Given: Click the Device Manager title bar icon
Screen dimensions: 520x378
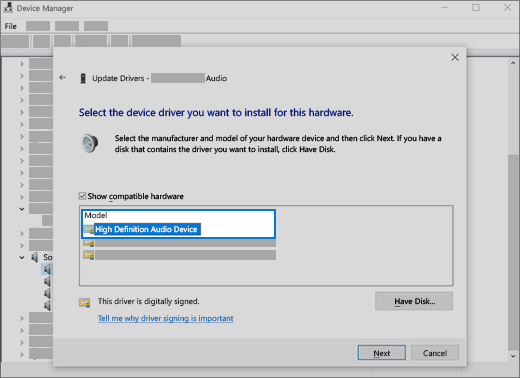Looking at the screenshot, I should (x=8, y=8).
